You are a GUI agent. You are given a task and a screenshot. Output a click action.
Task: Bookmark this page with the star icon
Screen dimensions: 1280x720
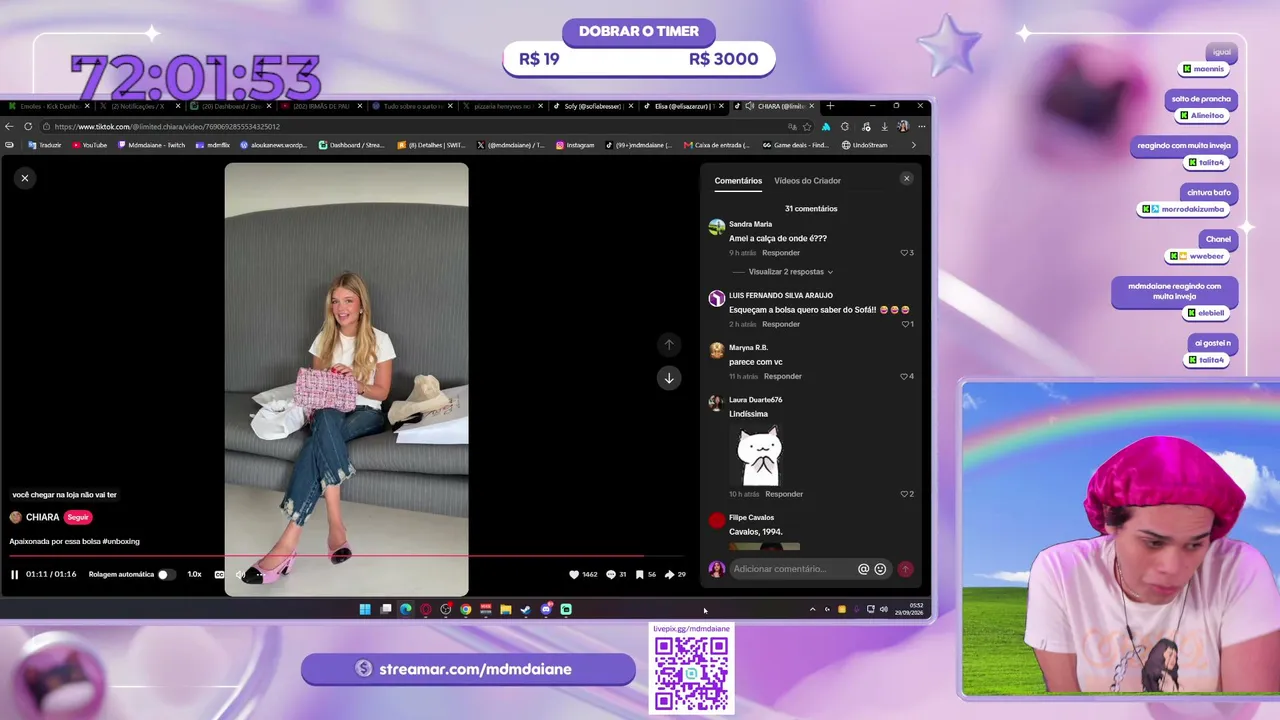coord(807,127)
